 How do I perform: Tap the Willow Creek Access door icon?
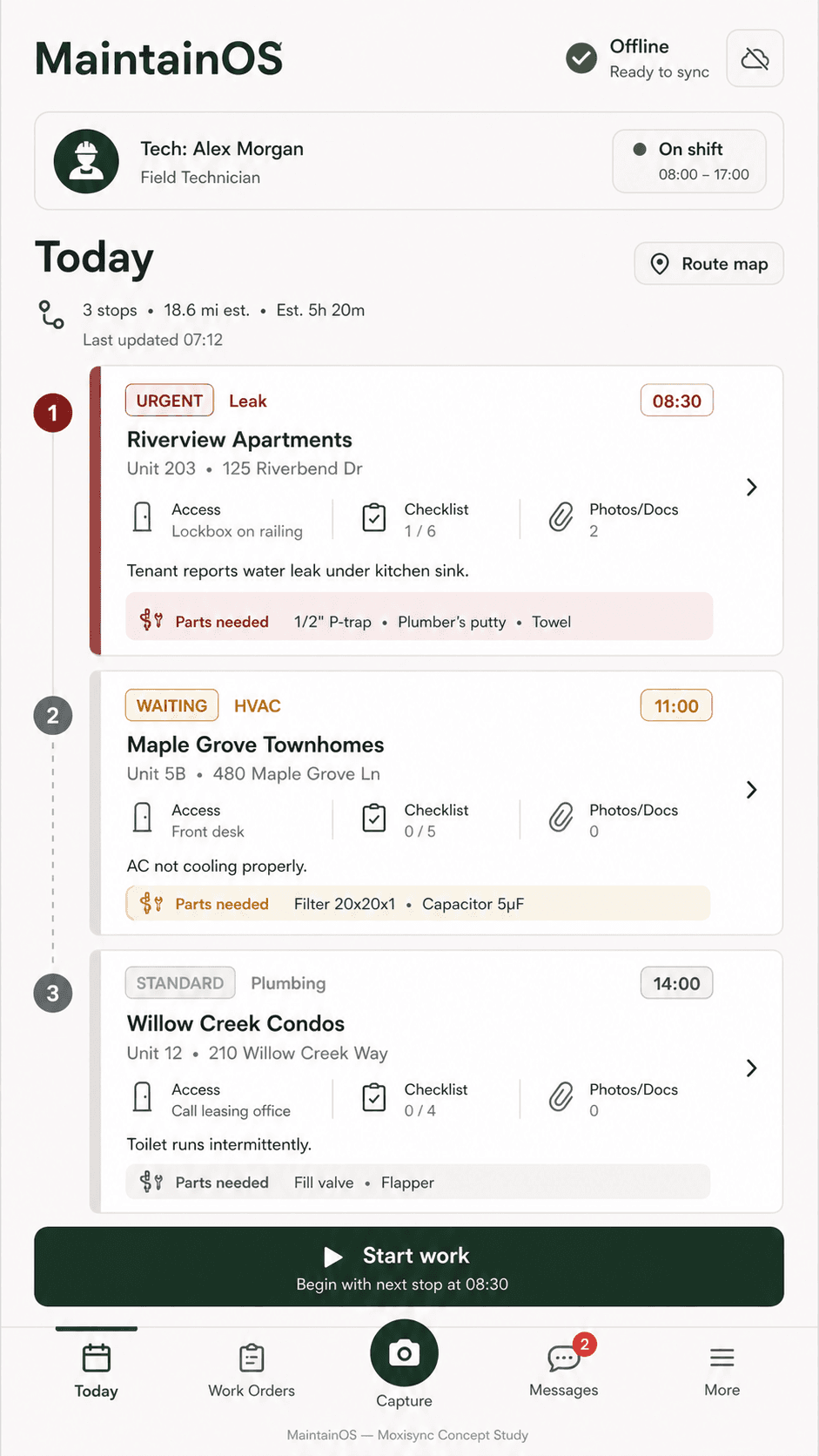143,1097
